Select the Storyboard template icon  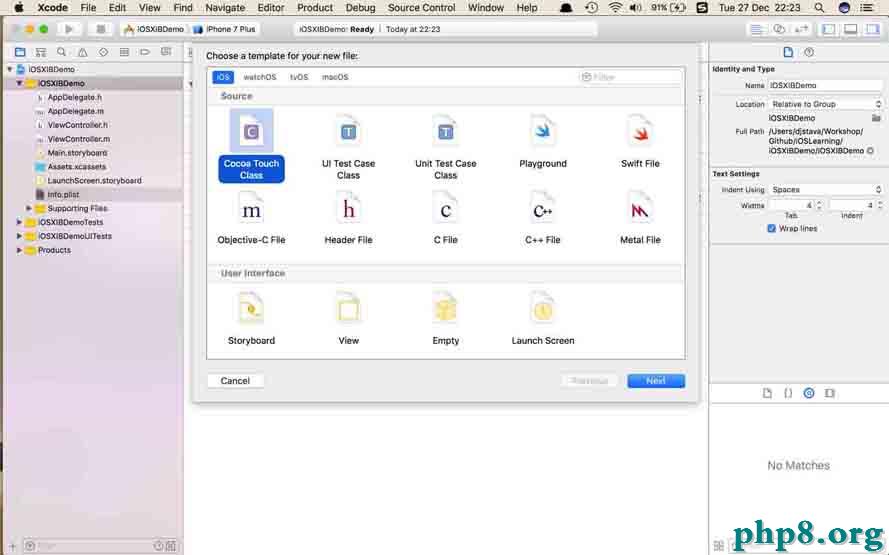[x=251, y=309]
